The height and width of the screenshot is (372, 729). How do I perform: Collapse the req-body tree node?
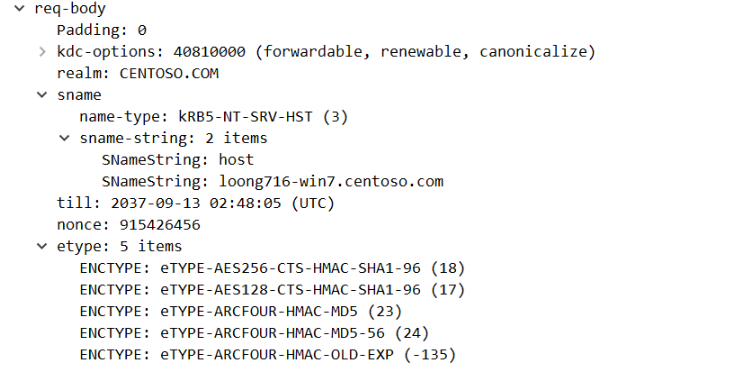[20, 8]
